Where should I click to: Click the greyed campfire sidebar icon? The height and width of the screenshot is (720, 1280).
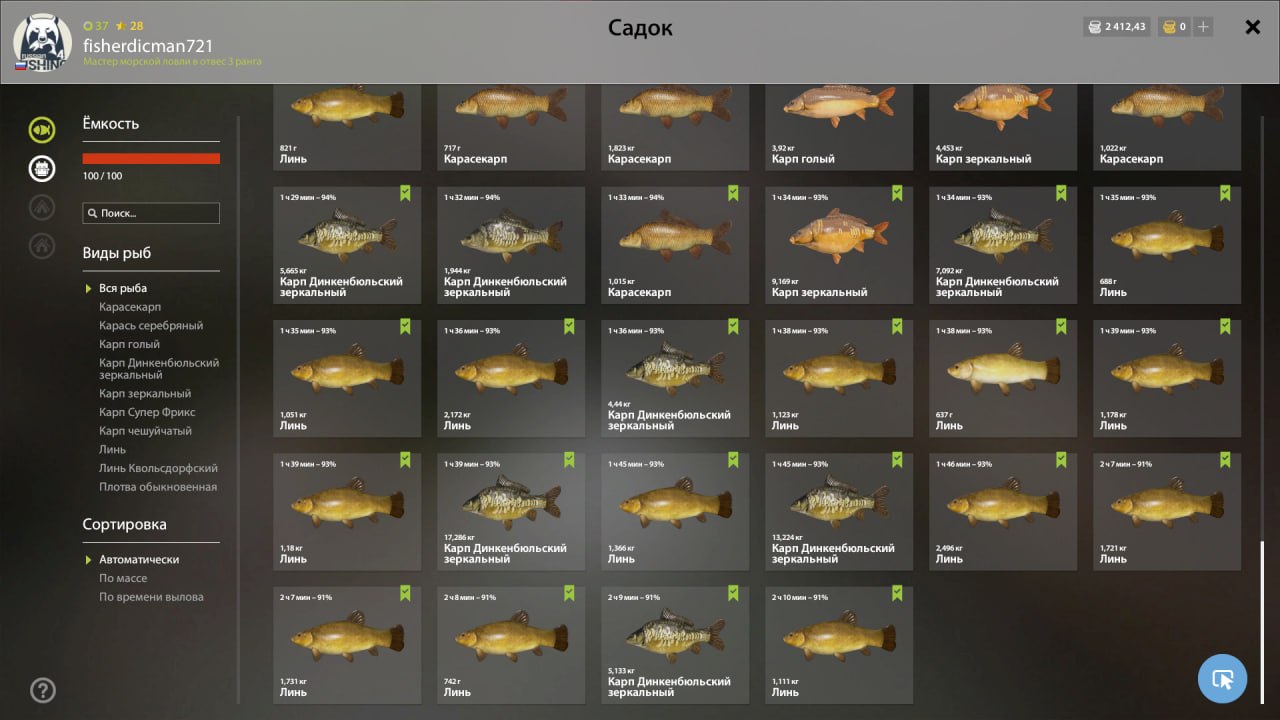[x=42, y=207]
